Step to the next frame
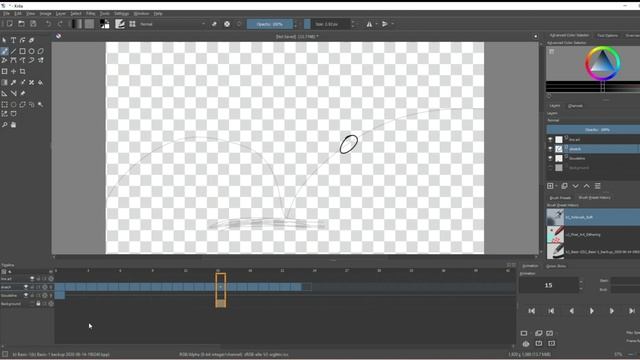 611,311
